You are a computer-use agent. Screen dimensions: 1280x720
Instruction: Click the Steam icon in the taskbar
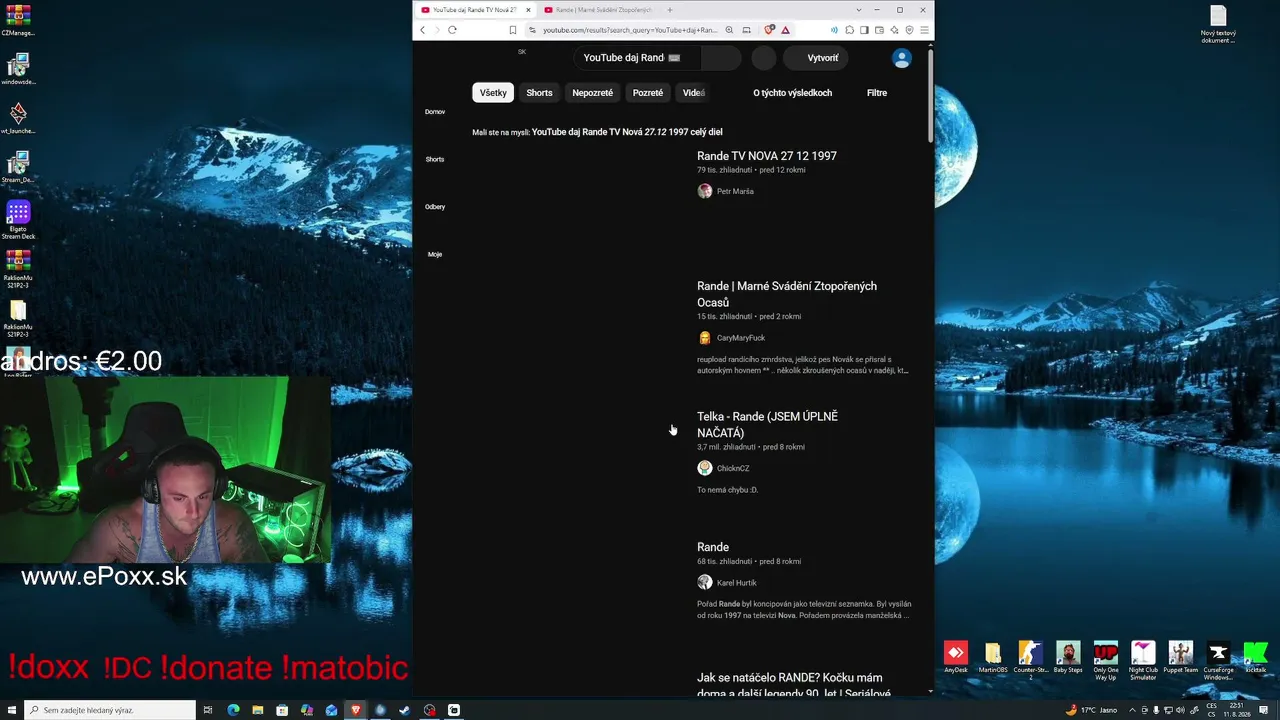click(x=404, y=710)
